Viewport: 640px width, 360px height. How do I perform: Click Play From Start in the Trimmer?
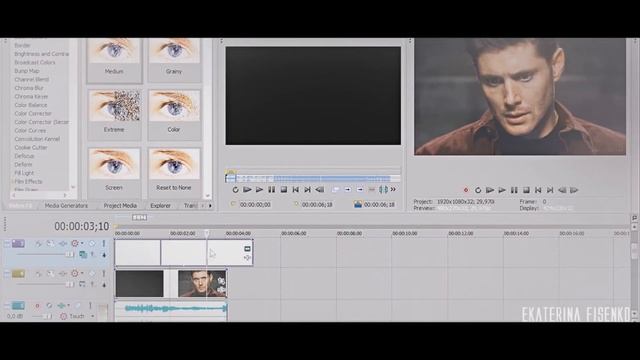click(x=247, y=190)
